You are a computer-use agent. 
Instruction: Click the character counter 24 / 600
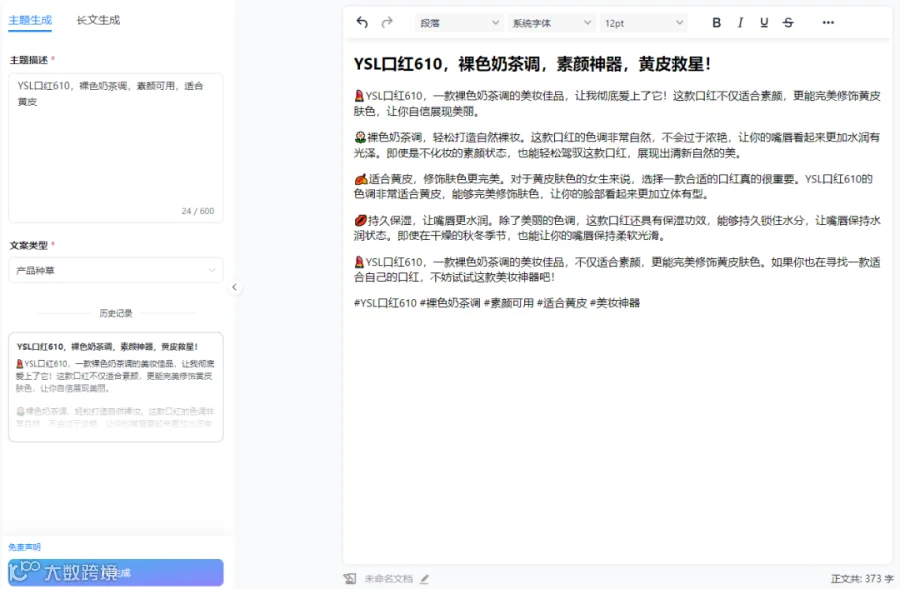click(197, 211)
